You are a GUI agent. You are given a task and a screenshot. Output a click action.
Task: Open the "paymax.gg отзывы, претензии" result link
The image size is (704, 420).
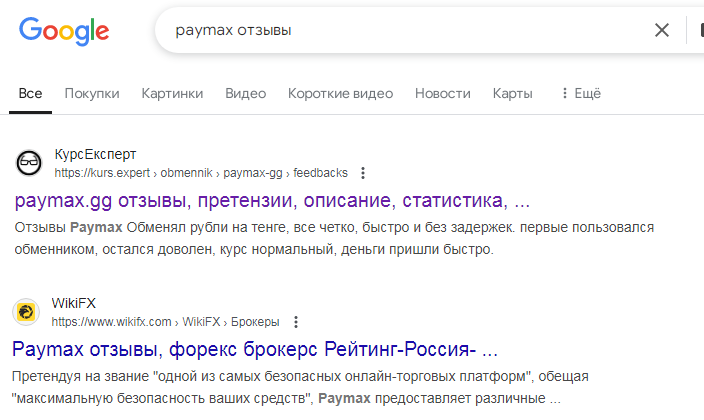[x=272, y=200]
